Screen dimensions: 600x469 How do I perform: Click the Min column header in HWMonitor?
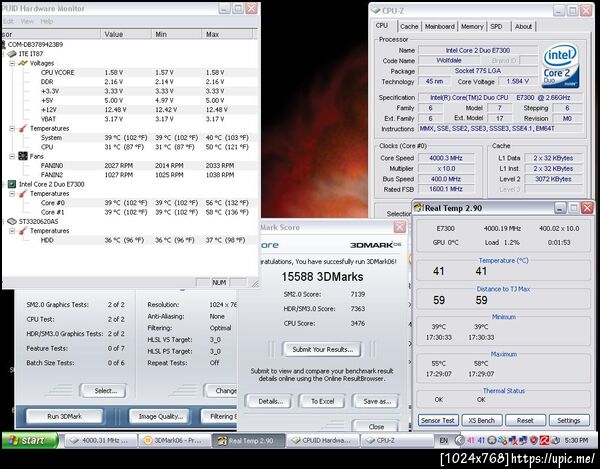tap(176, 34)
